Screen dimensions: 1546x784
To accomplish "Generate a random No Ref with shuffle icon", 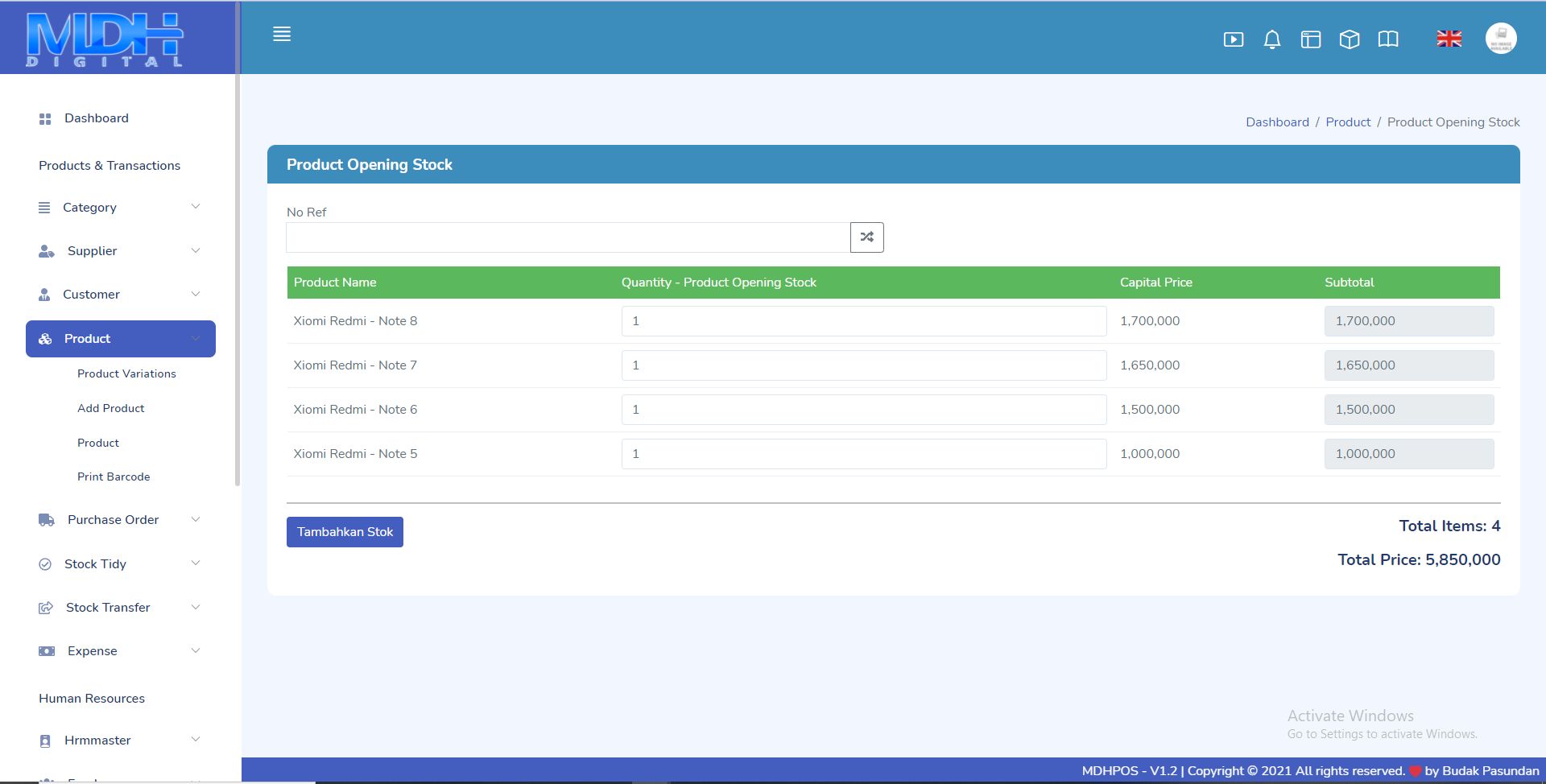I will coord(867,237).
